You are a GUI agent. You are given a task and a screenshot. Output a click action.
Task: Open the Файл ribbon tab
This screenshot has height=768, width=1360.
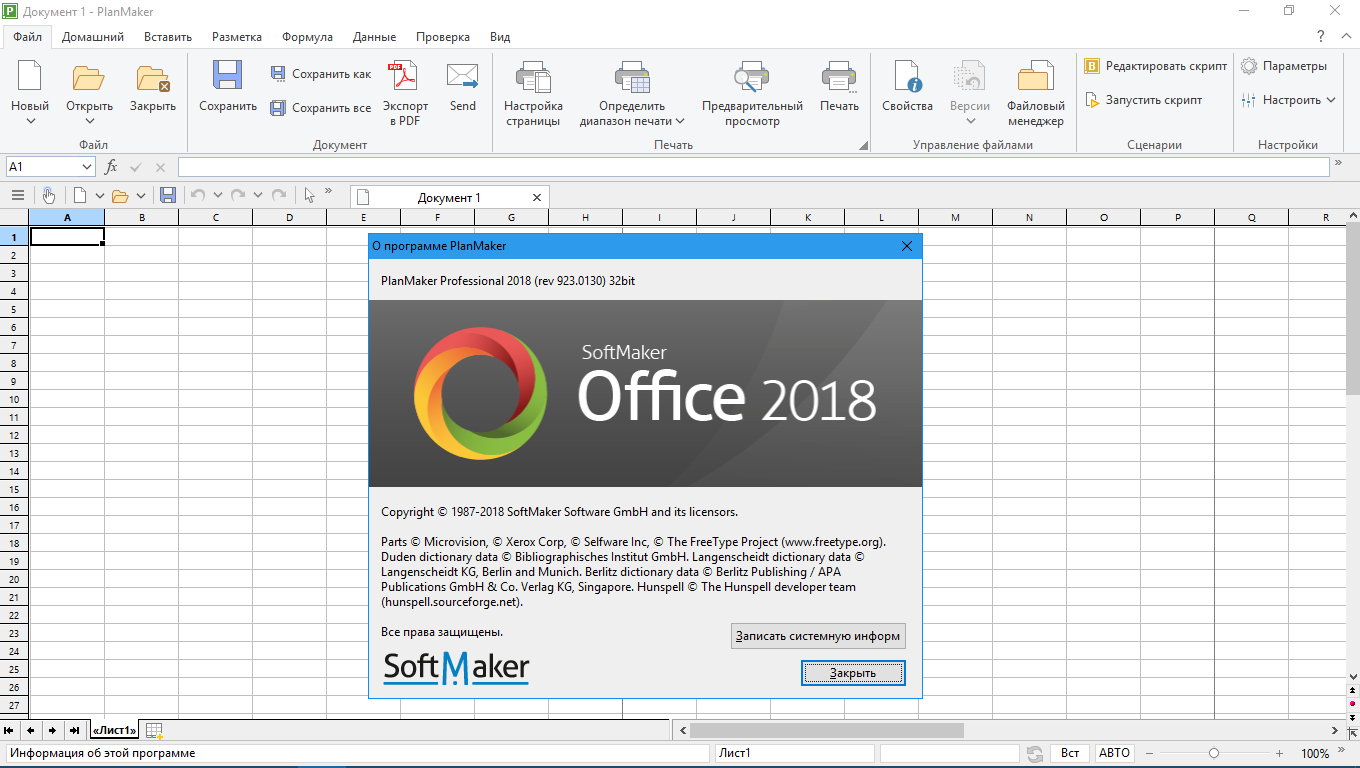click(x=27, y=37)
